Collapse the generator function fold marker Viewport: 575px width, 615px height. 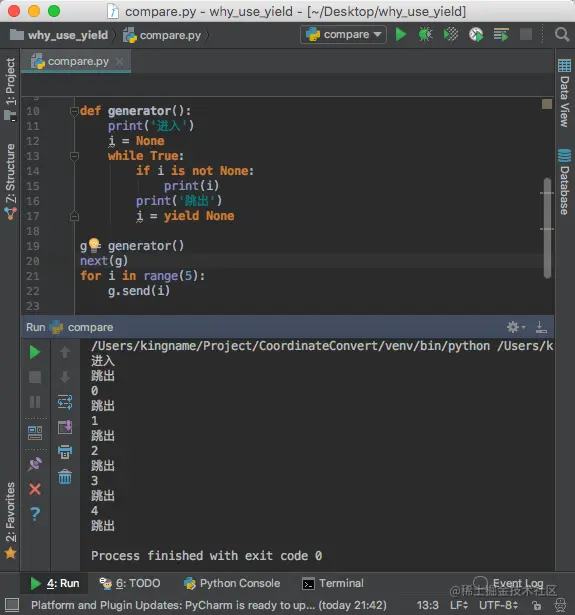tap(74, 111)
